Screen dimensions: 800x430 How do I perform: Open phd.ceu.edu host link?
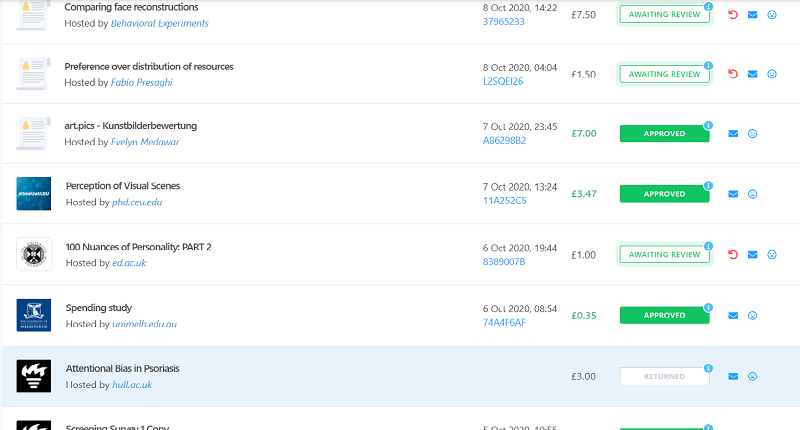137,202
